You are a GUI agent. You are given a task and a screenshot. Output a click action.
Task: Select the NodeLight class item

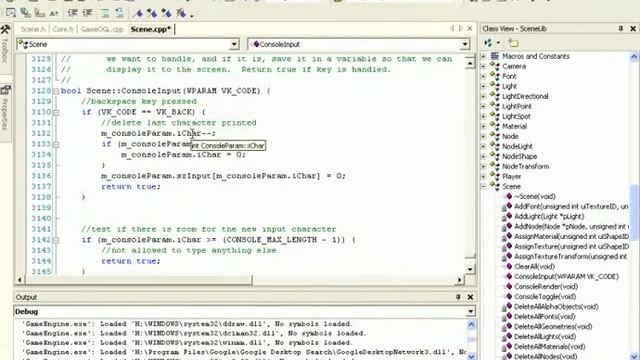coord(517,146)
